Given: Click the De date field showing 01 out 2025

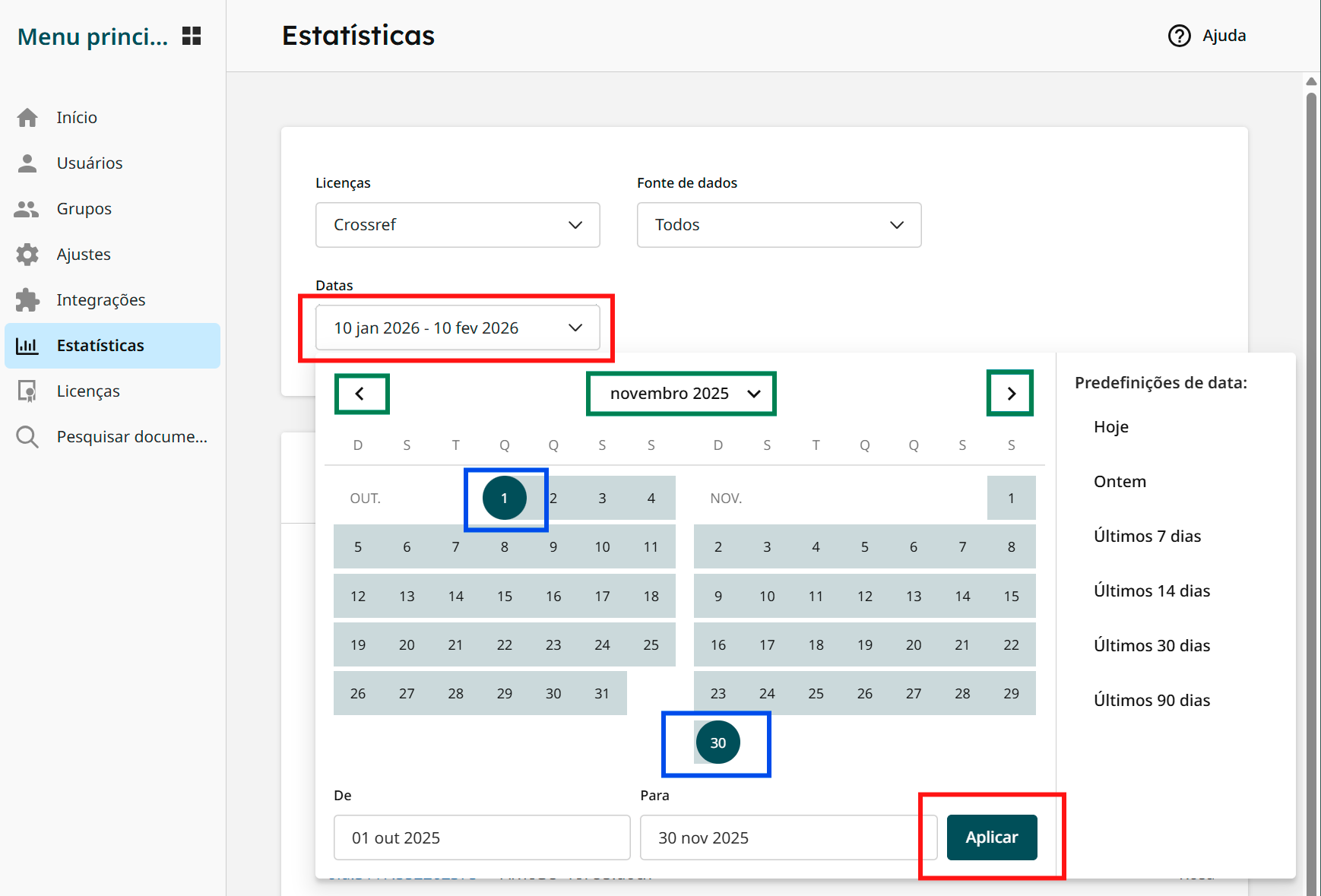Looking at the screenshot, I should click(481, 837).
